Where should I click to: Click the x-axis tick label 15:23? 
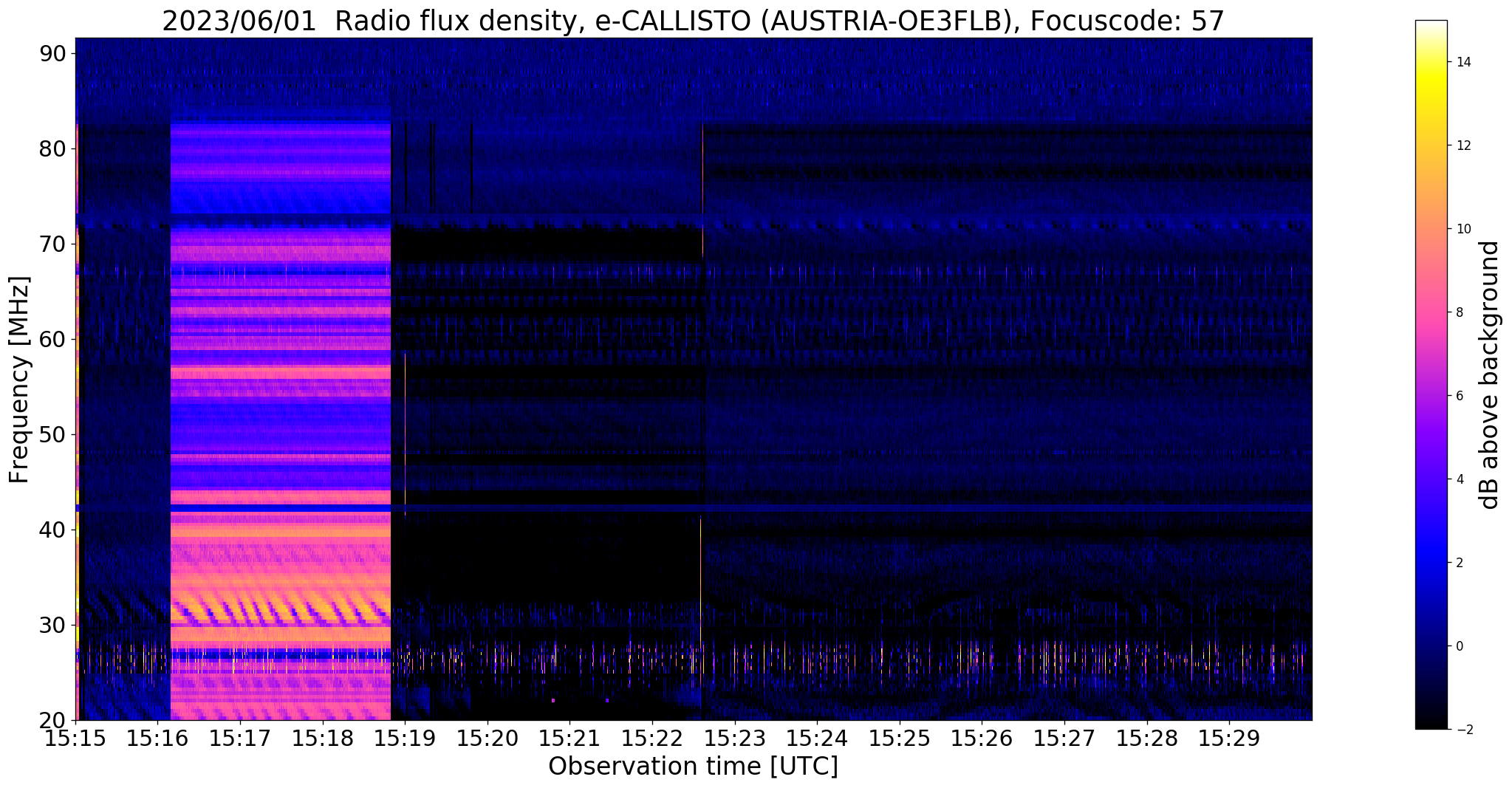tap(735, 737)
